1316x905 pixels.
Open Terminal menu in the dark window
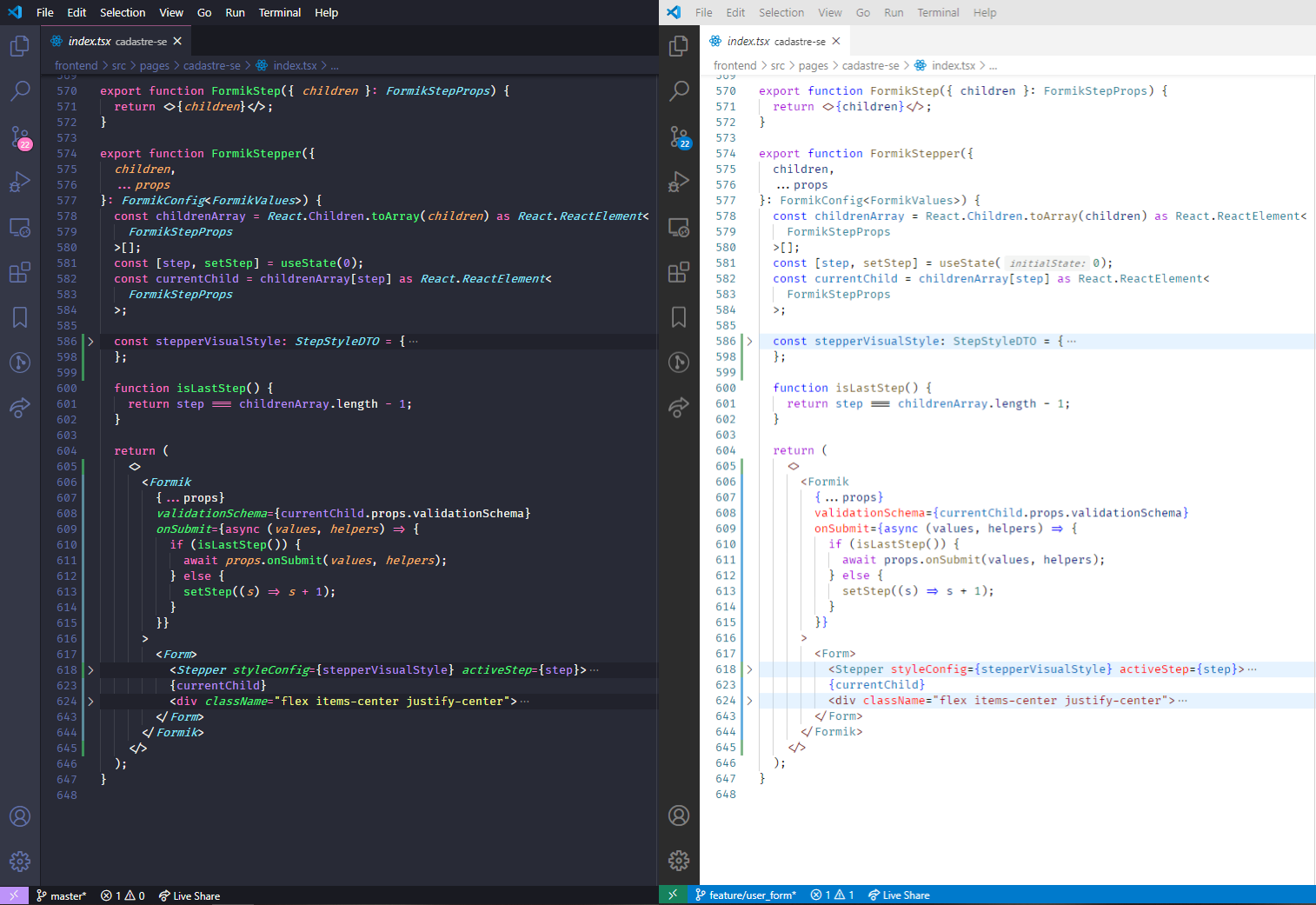click(x=280, y=13)
